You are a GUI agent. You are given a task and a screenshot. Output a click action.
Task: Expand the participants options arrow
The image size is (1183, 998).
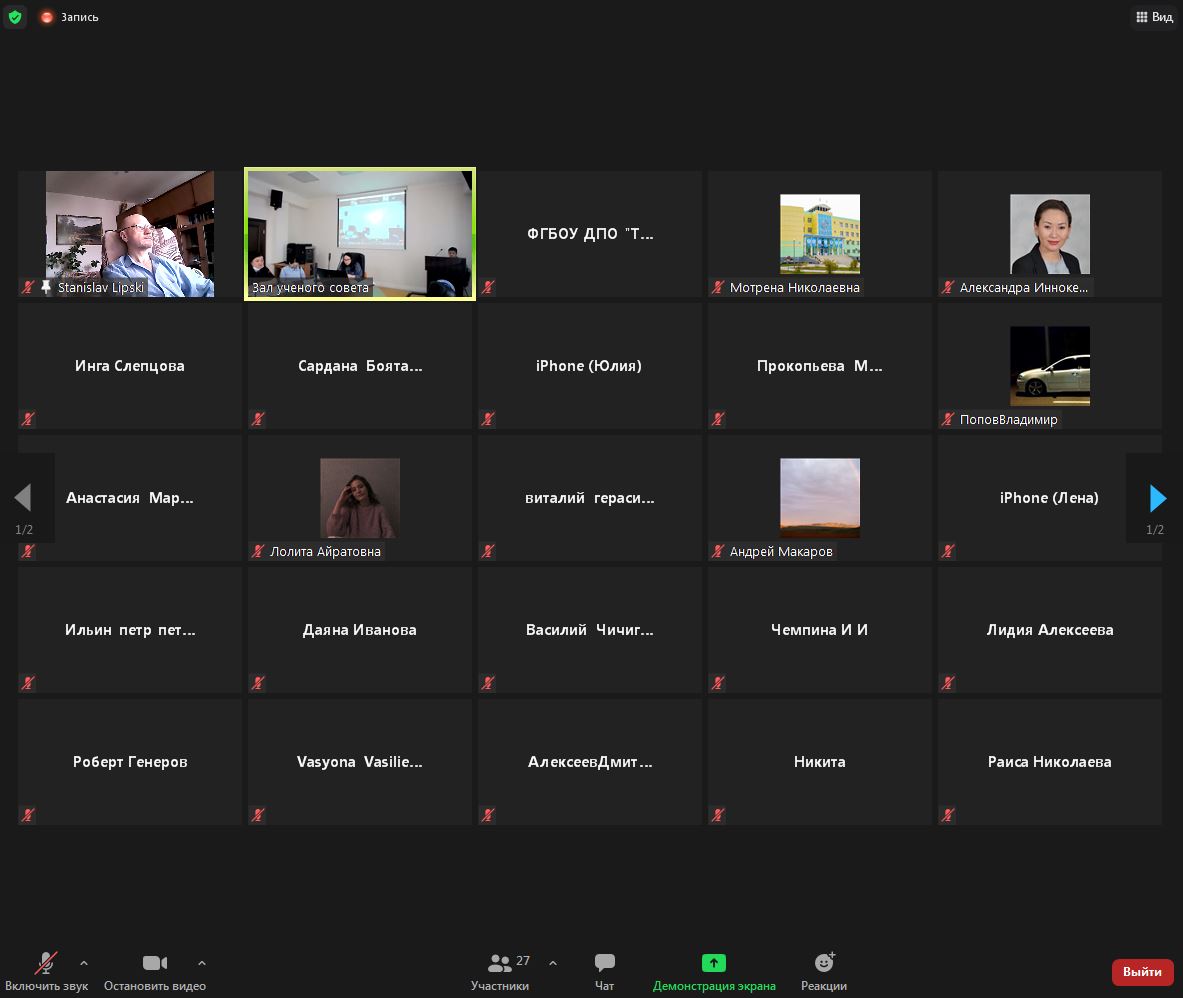553,963
